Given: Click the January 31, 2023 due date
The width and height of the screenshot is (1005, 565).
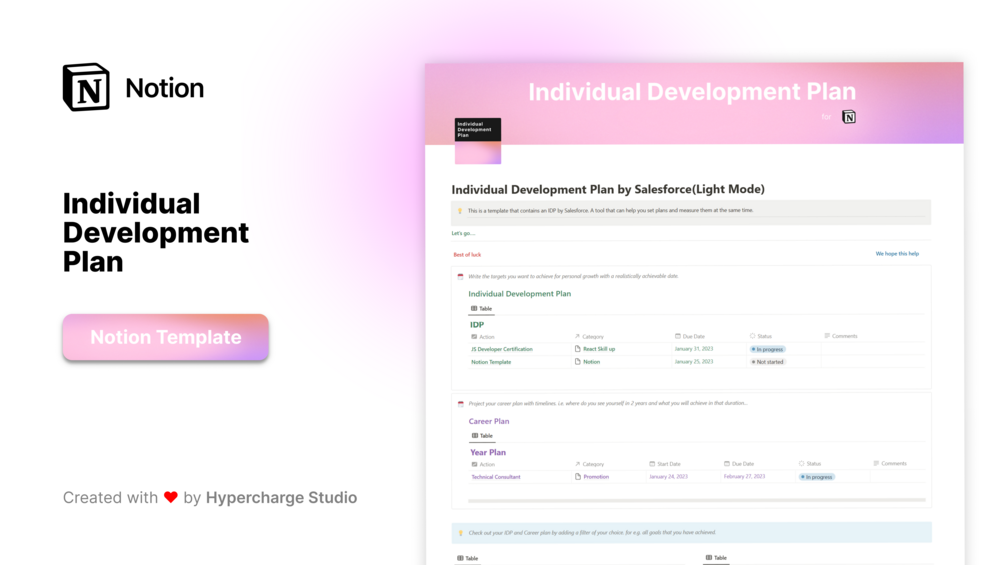Looking at the screenshot, I should (x=694, y=349).
